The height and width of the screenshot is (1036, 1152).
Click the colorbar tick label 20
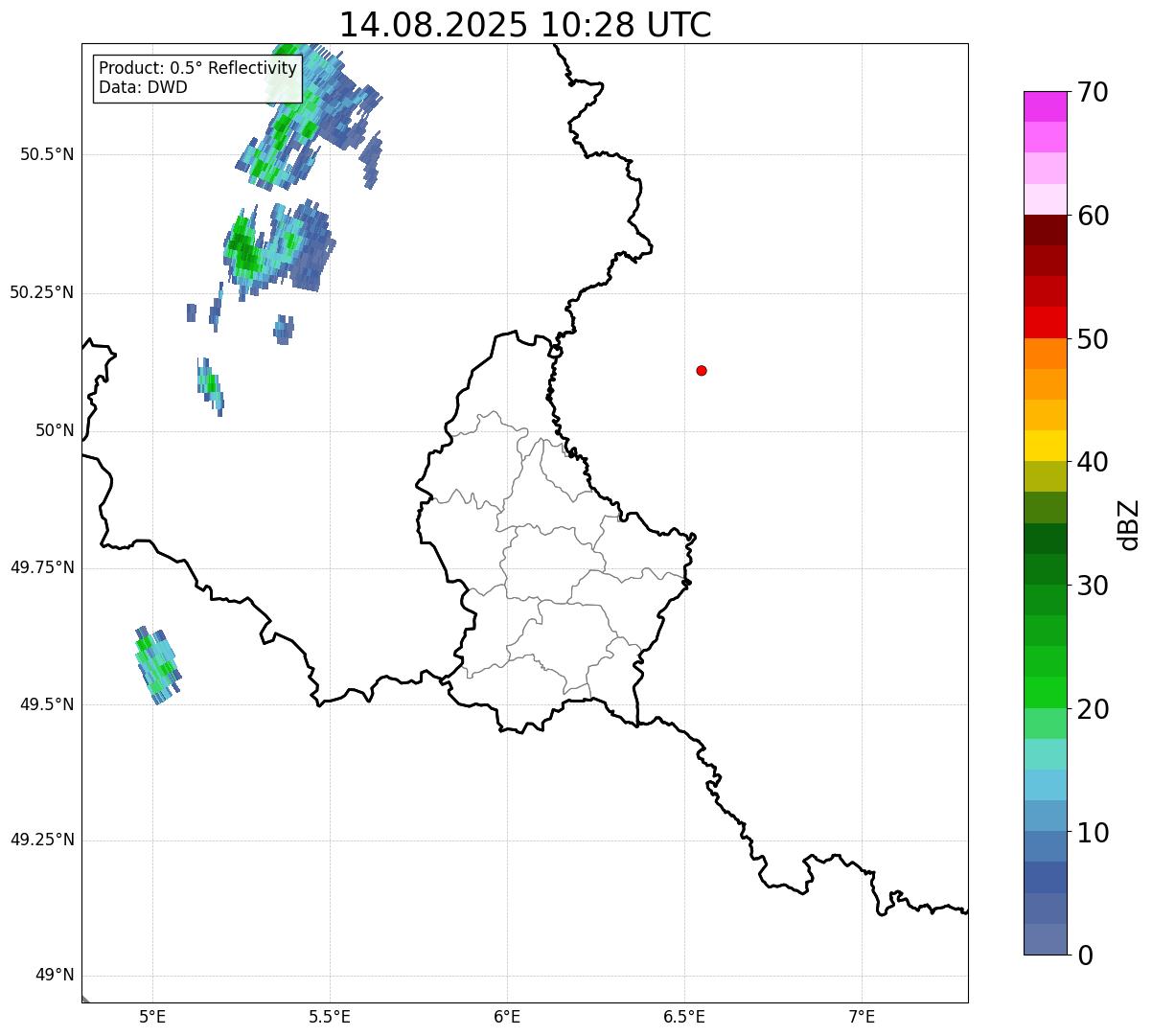click(1093, 709)
